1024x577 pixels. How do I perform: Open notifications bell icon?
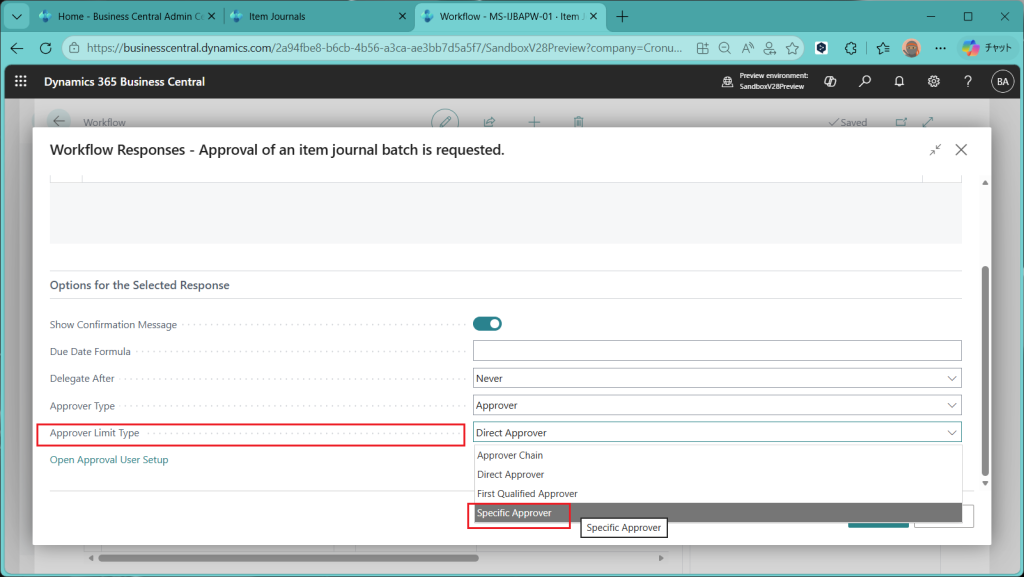tap(899, 82)
